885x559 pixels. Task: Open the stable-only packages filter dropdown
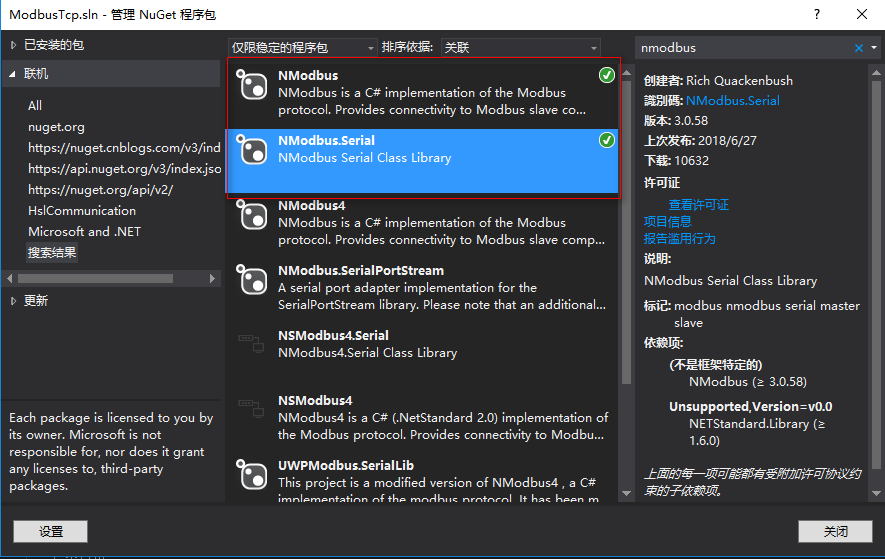[303, 47]
